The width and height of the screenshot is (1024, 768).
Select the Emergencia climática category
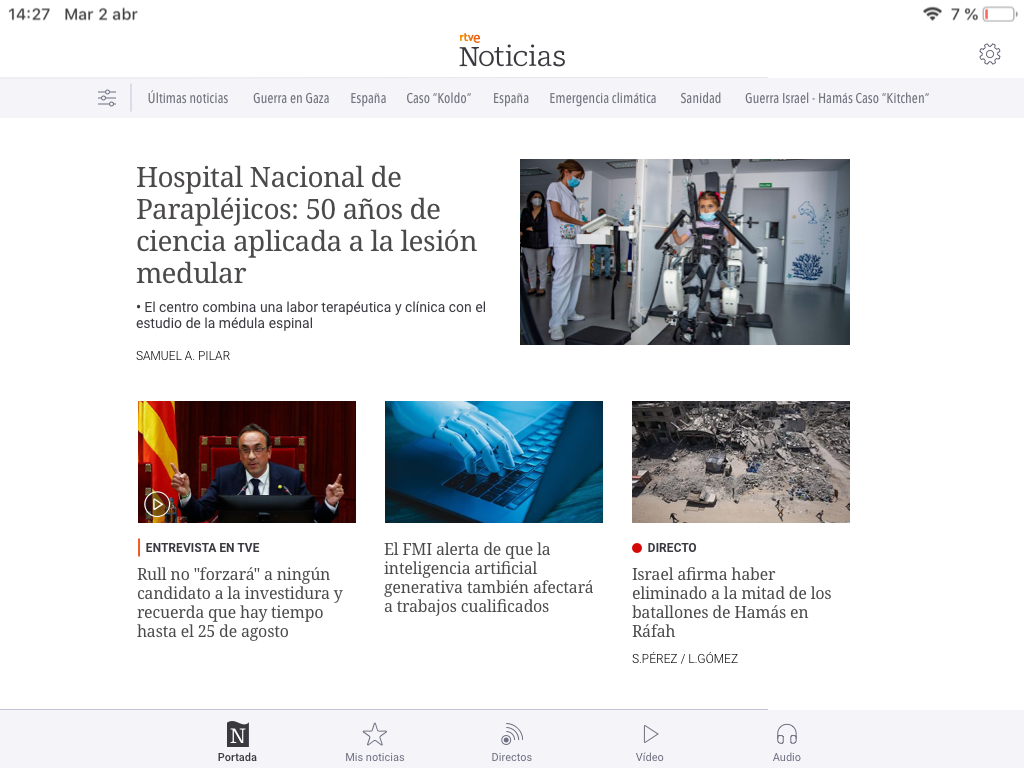tap(603, 98)
